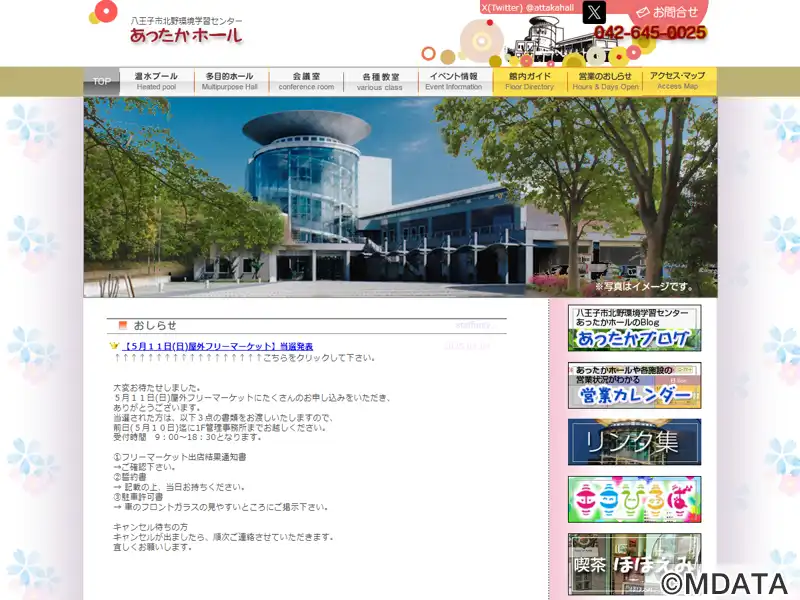Open the 営業カレンダー banner
800x600 pixels.
[634, 386]
